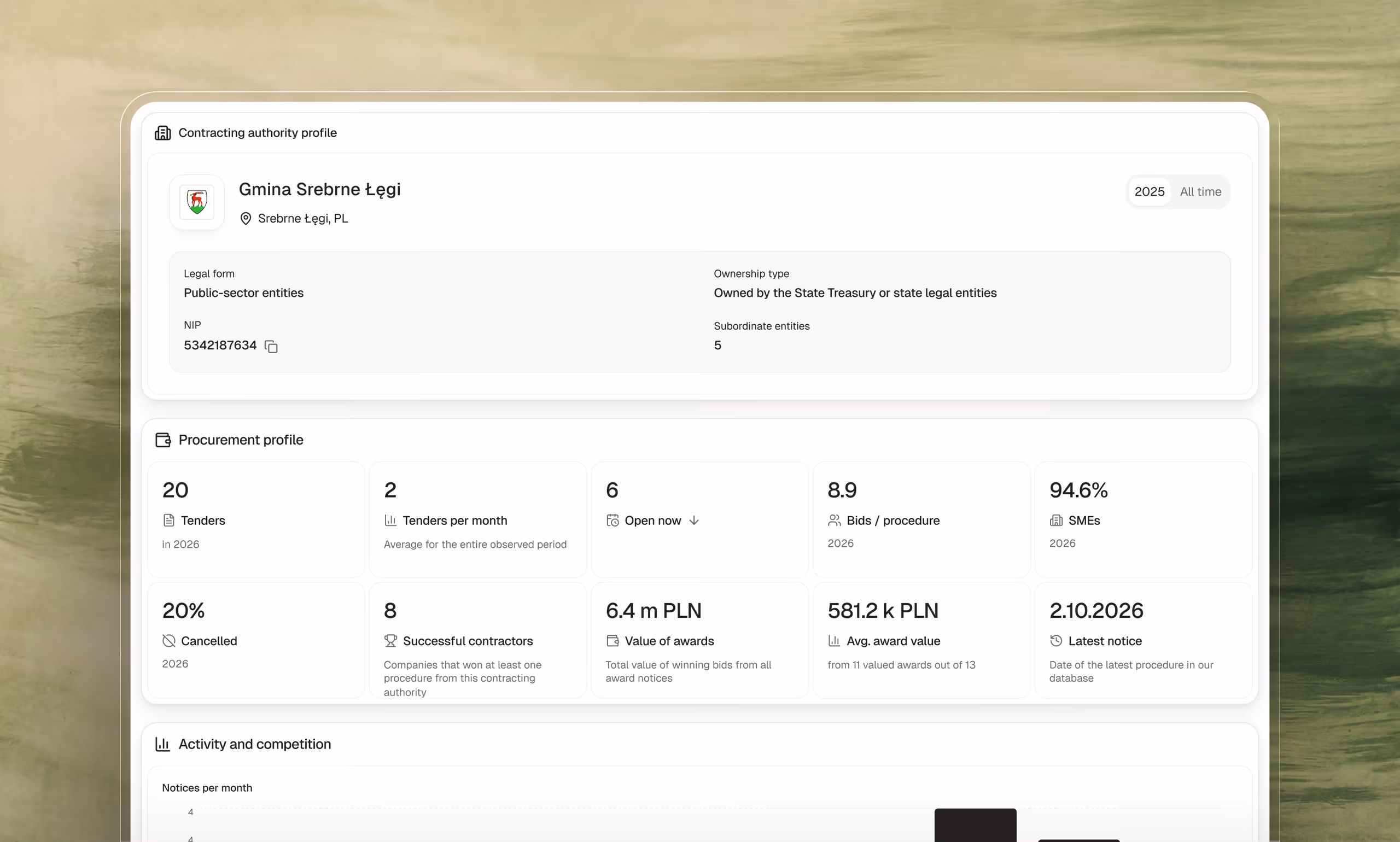Click the Tenders per month bar chart icon

tap(390, 521)
